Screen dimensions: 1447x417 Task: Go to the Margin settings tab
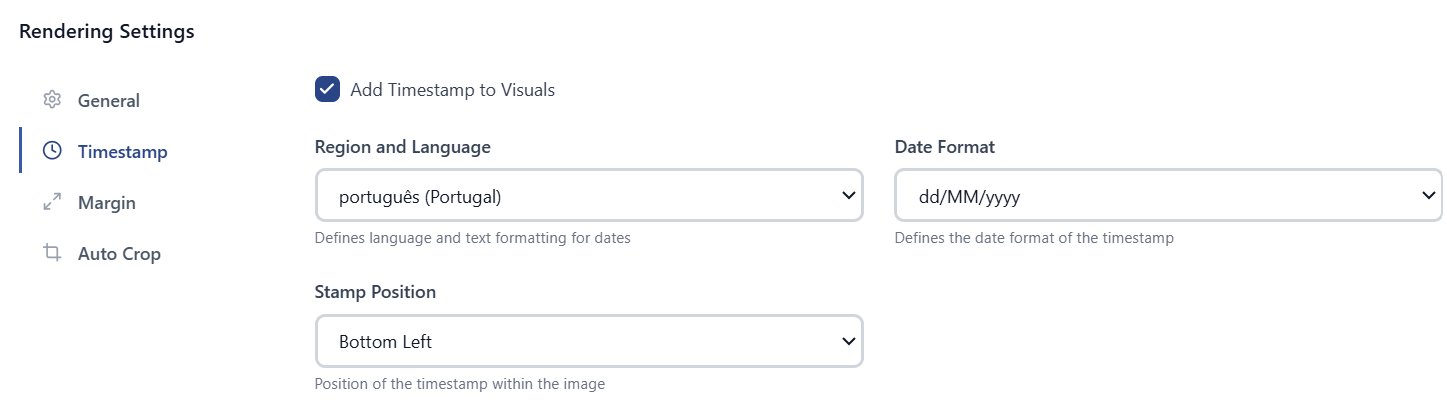107,202
